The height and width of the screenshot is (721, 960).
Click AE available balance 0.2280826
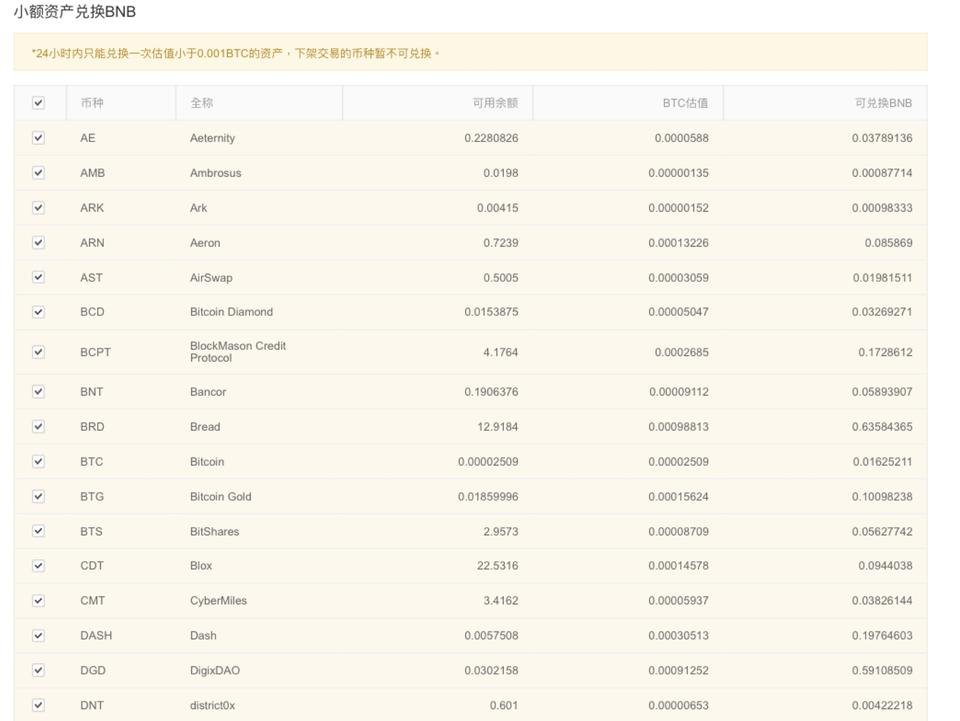pyautogui.click(x=491, y=138)
